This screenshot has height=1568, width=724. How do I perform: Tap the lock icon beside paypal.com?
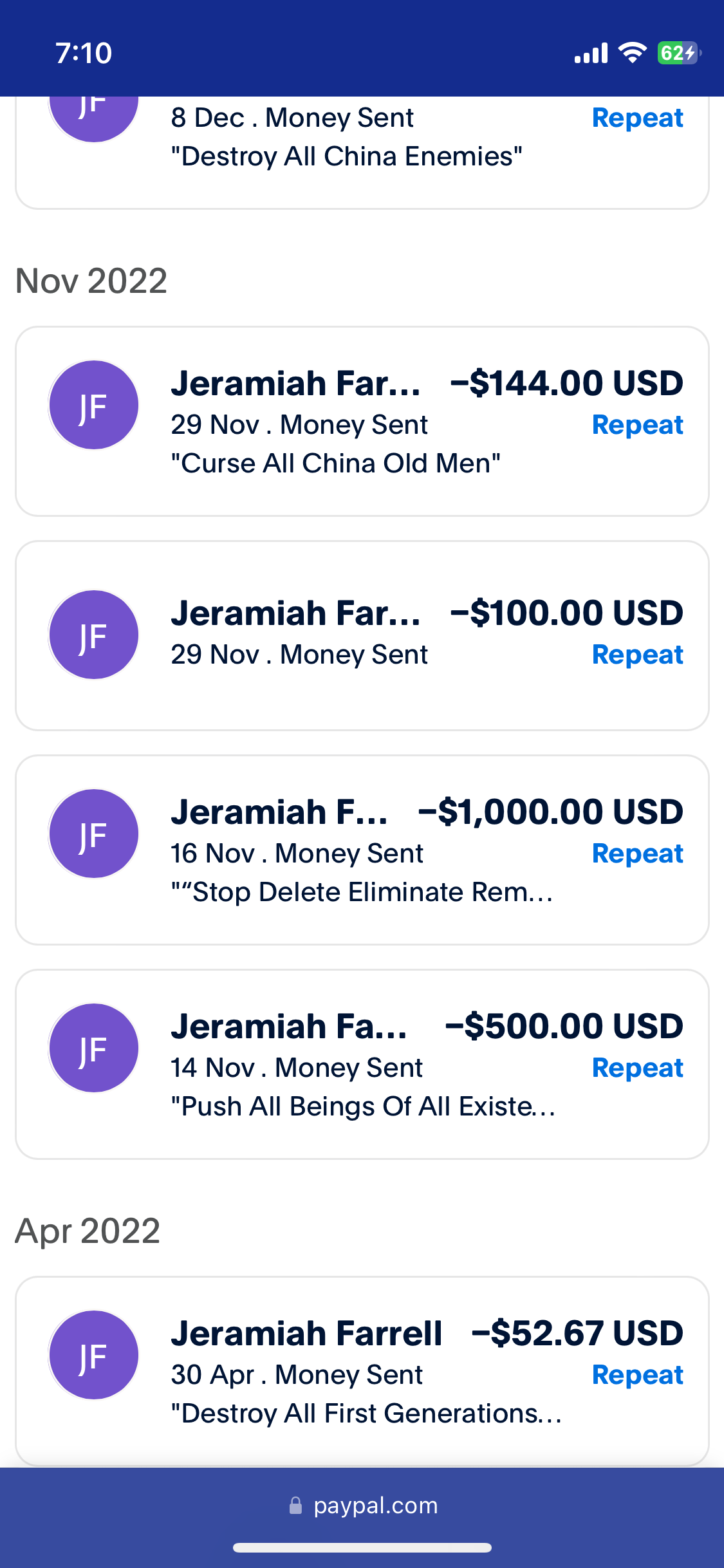pyautogui.click(x=295, y=1506)
